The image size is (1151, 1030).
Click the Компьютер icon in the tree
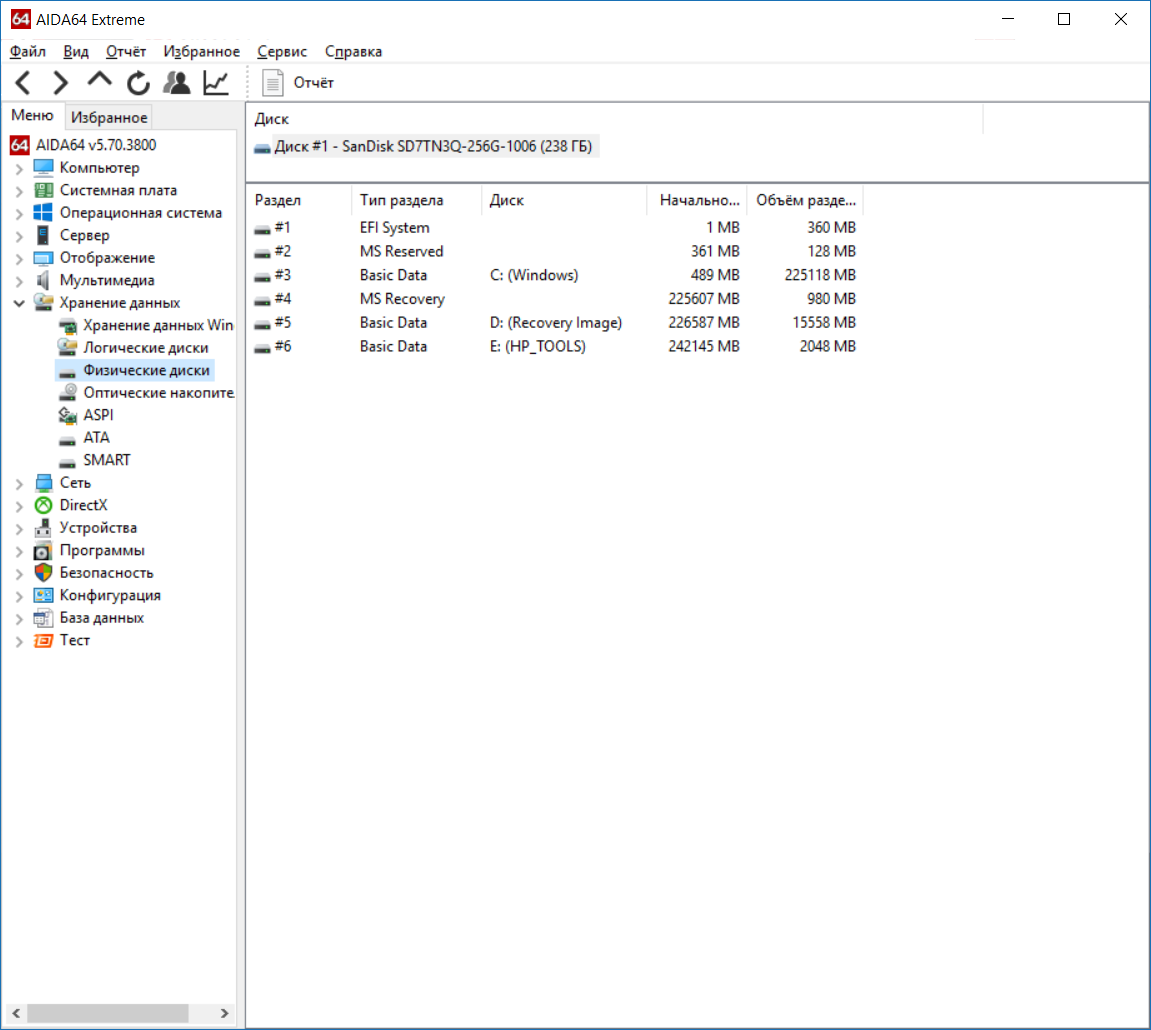click(x=43, y=167)
